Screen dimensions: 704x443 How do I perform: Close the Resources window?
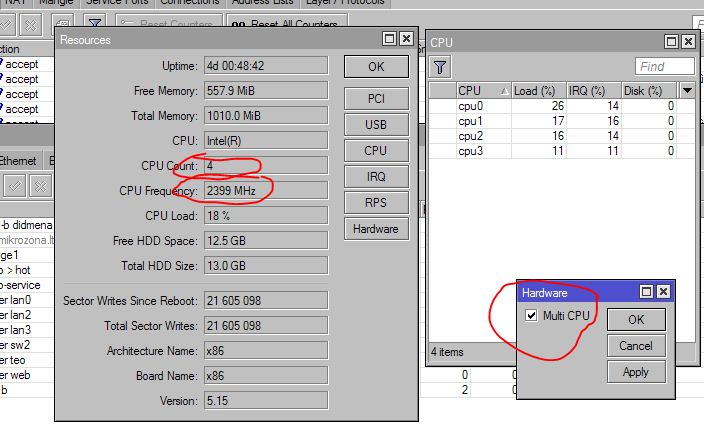coord(406,39)
